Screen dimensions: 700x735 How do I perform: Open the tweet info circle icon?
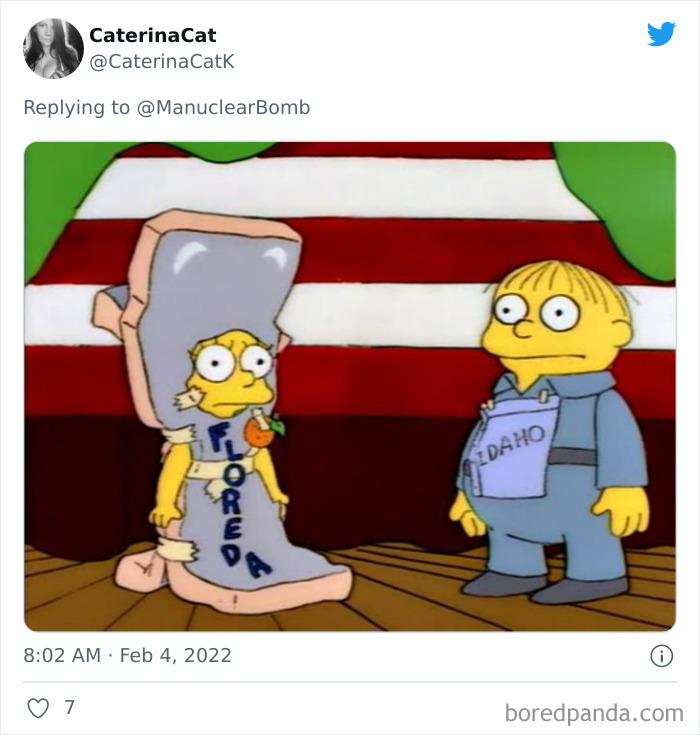[x=661, y=655]
